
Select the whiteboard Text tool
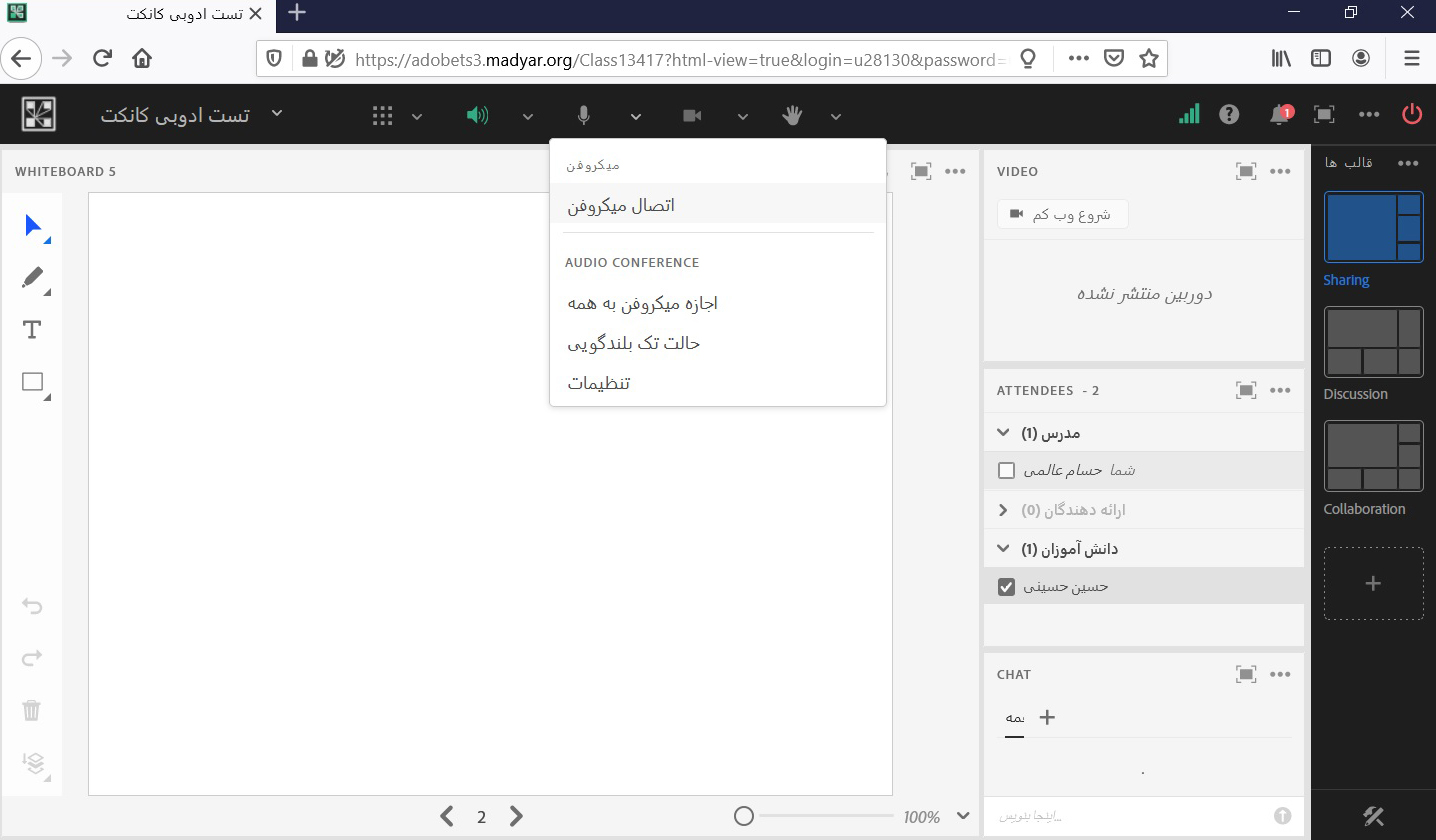point(32,330)
